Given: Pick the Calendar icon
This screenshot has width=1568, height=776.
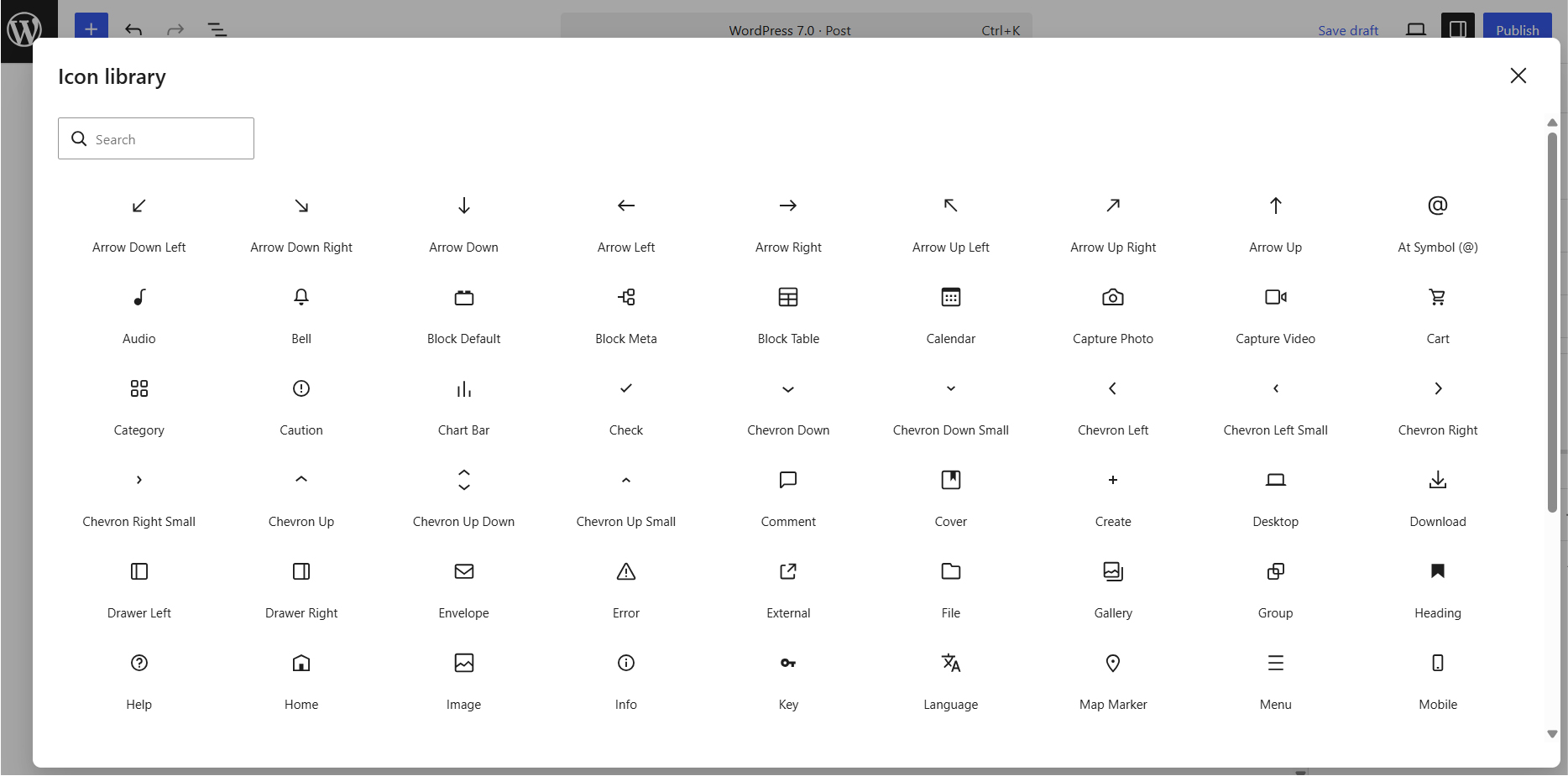Looking at the screenshot, I should pos(951,297).
